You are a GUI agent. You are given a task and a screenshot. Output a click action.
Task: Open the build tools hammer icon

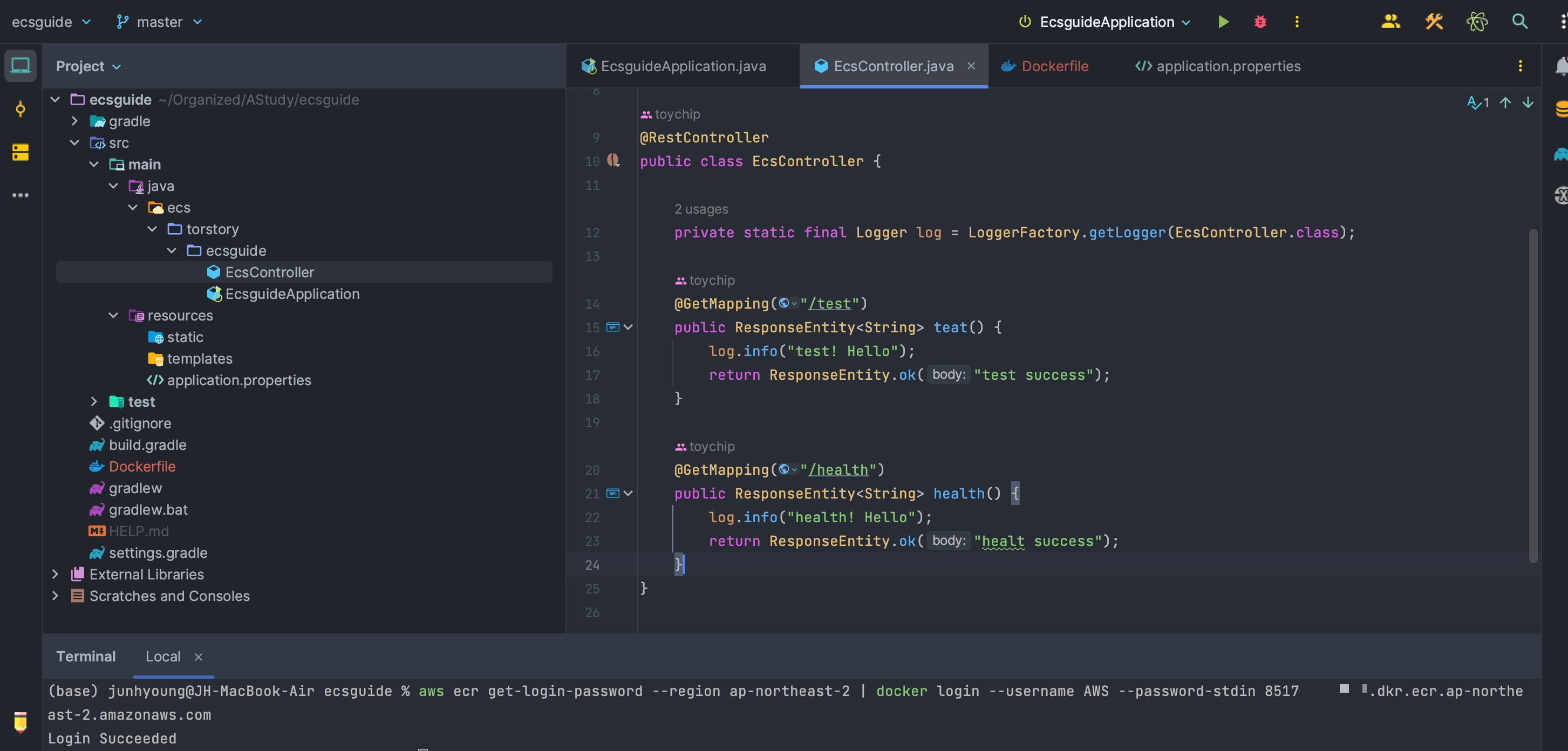click(1434, 22)
